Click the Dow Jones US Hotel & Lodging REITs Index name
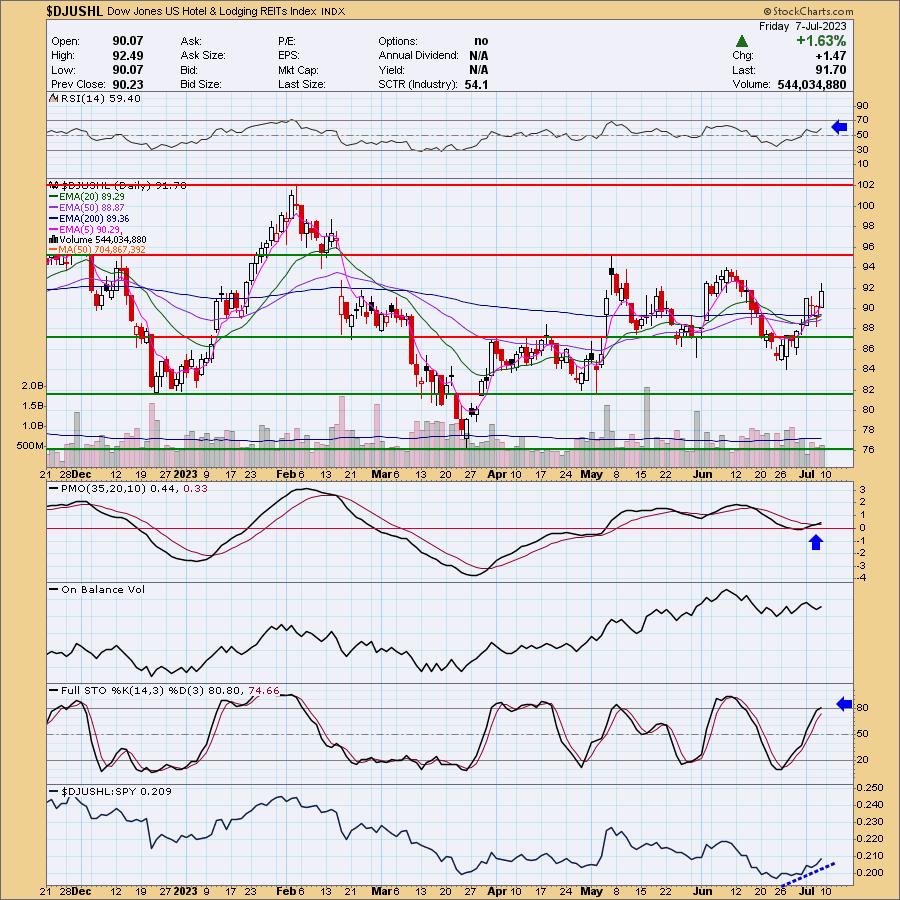This screenshot has height=900, width=900. click(x=211, y=11)
